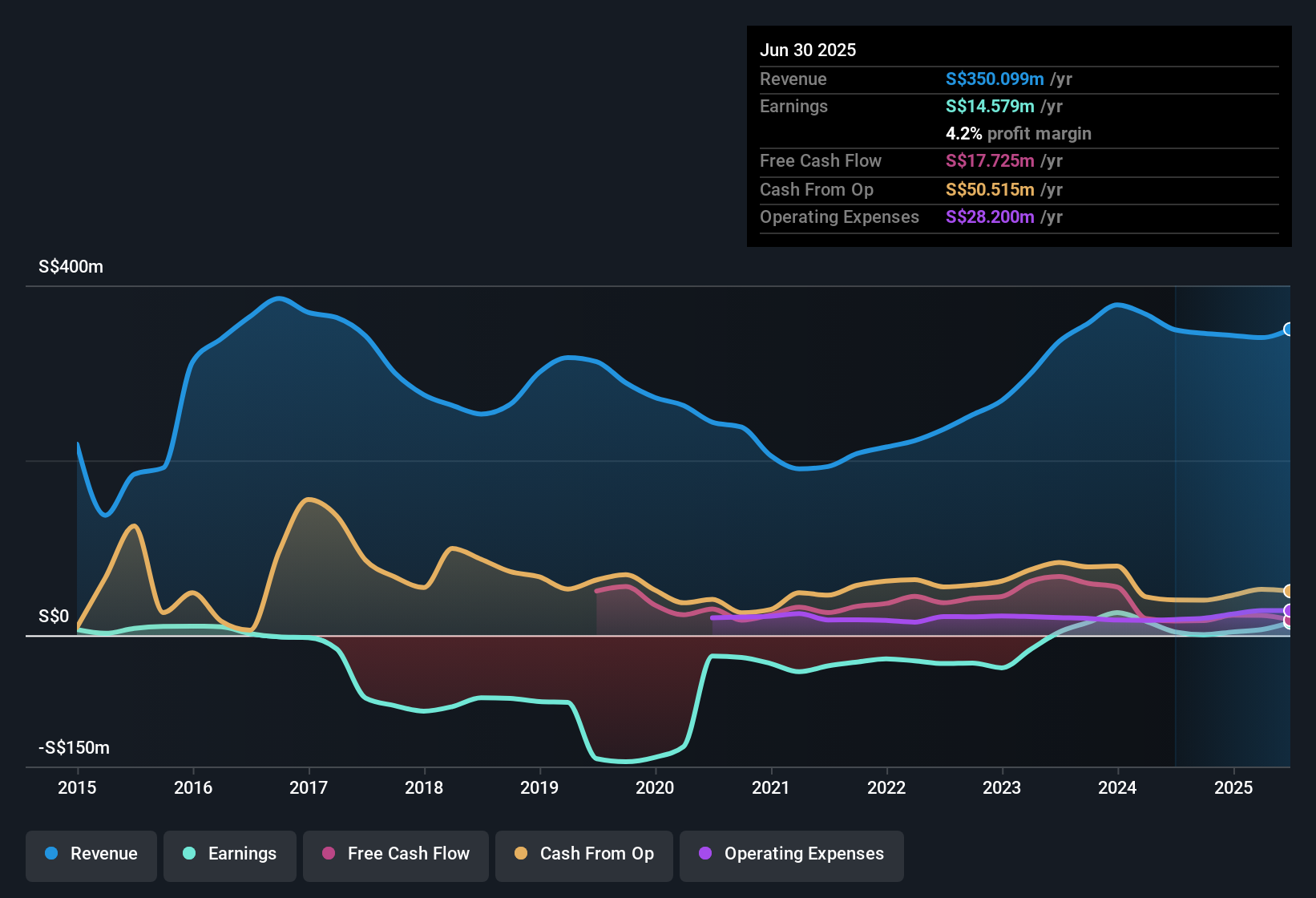Select the Revenue endpoint marker at chart's right edge
Viewport: 1316px width, 898px height.
tap(1289, 330)
